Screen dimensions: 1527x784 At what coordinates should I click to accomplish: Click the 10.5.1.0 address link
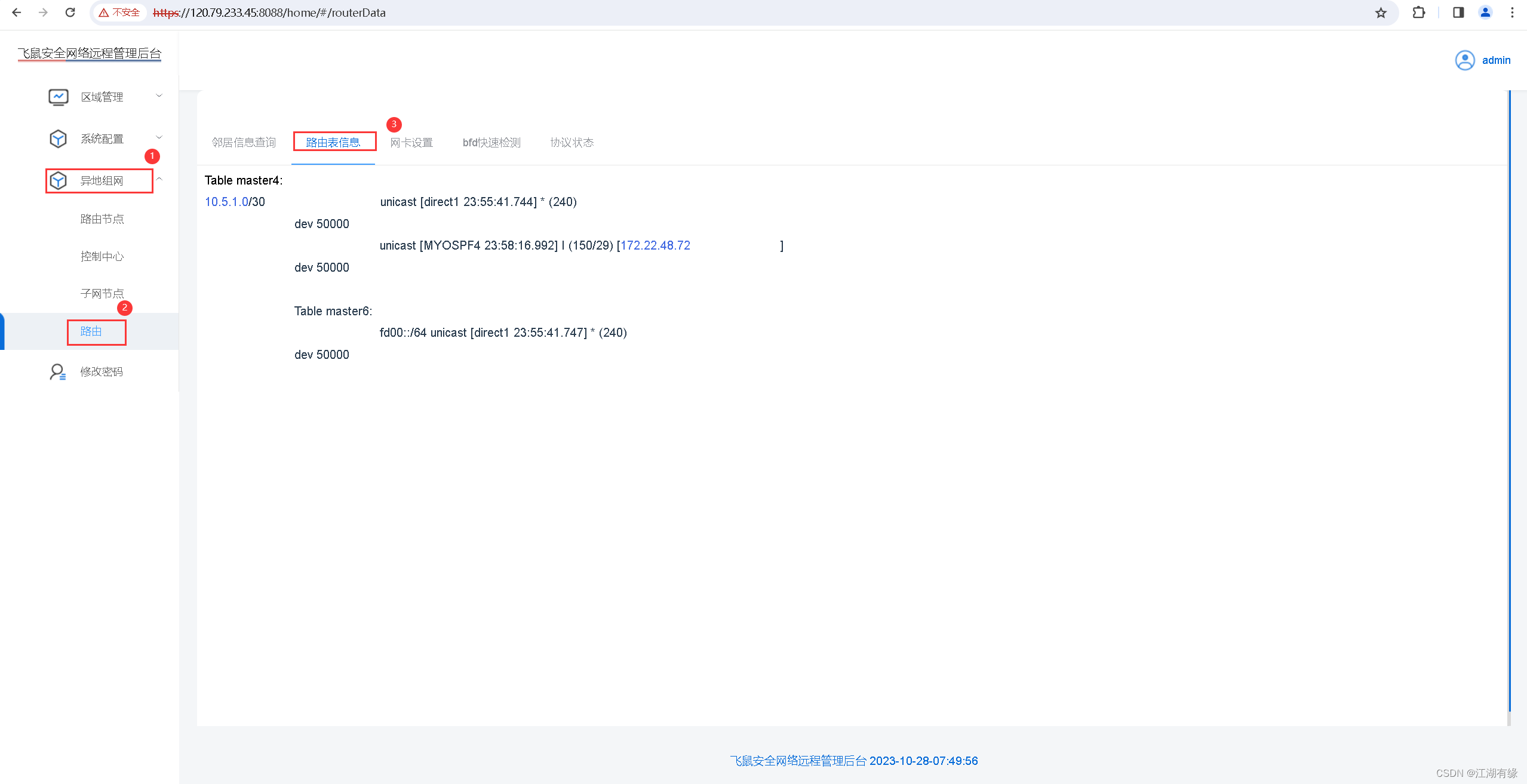coord(226,202)
